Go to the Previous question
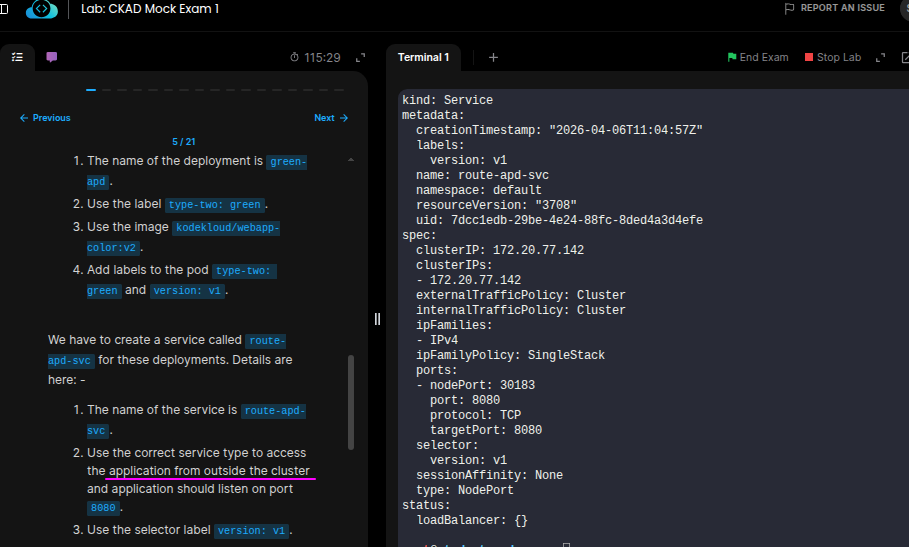The image size is (909, 547). coord(45,118)
